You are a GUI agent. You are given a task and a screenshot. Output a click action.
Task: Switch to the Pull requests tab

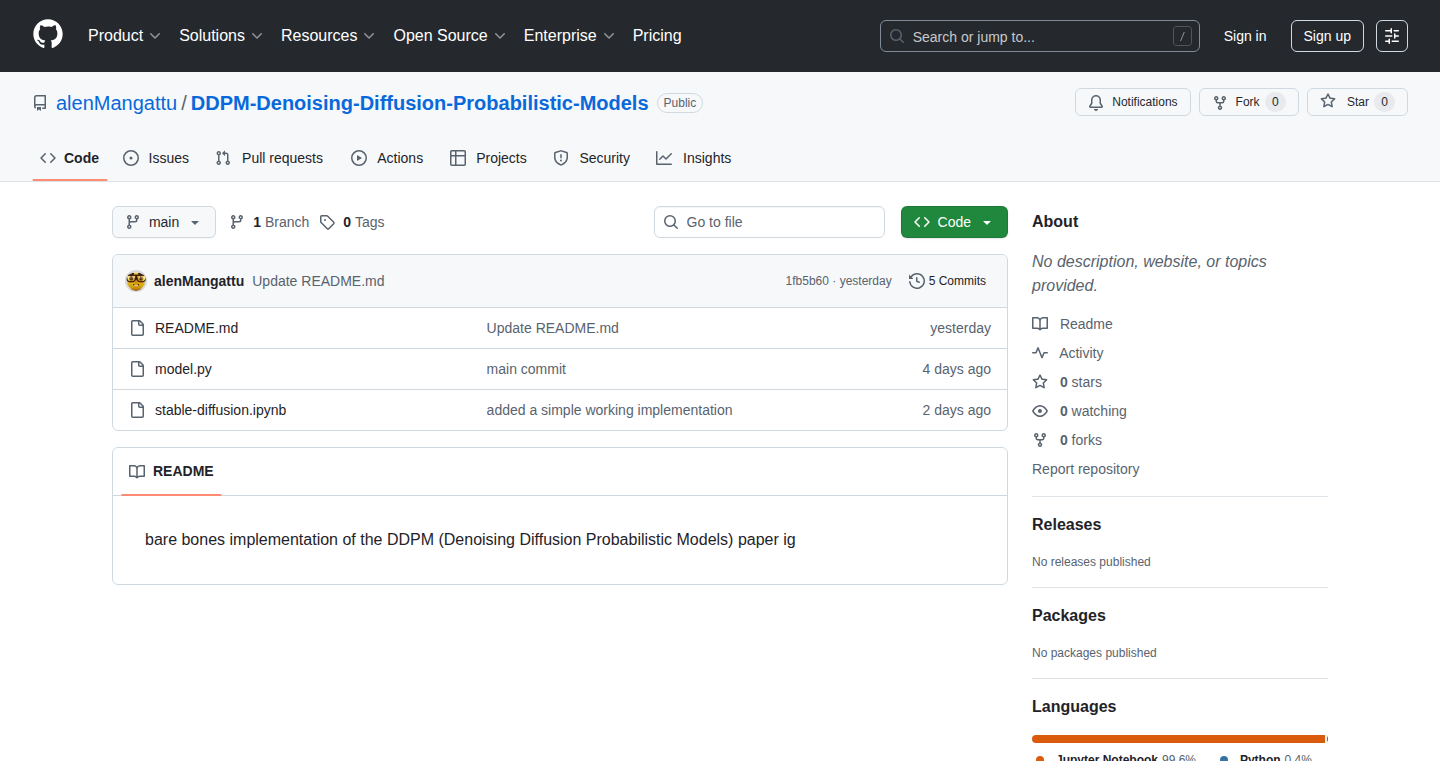coord(269,158)
